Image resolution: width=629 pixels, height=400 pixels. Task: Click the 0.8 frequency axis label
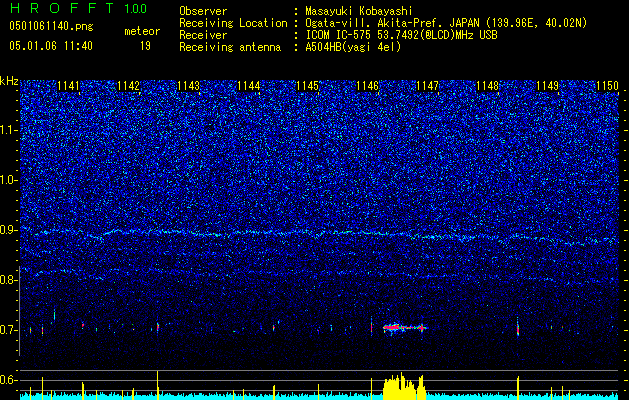9,280
